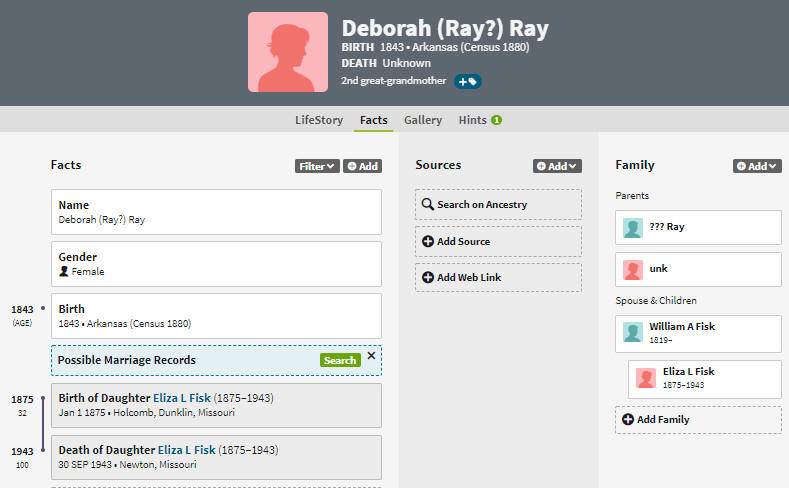Click the add tag icon beside 2nd great-grandmother
The height and width of the screenshot is (488, 789).
(x=467, y=82)
